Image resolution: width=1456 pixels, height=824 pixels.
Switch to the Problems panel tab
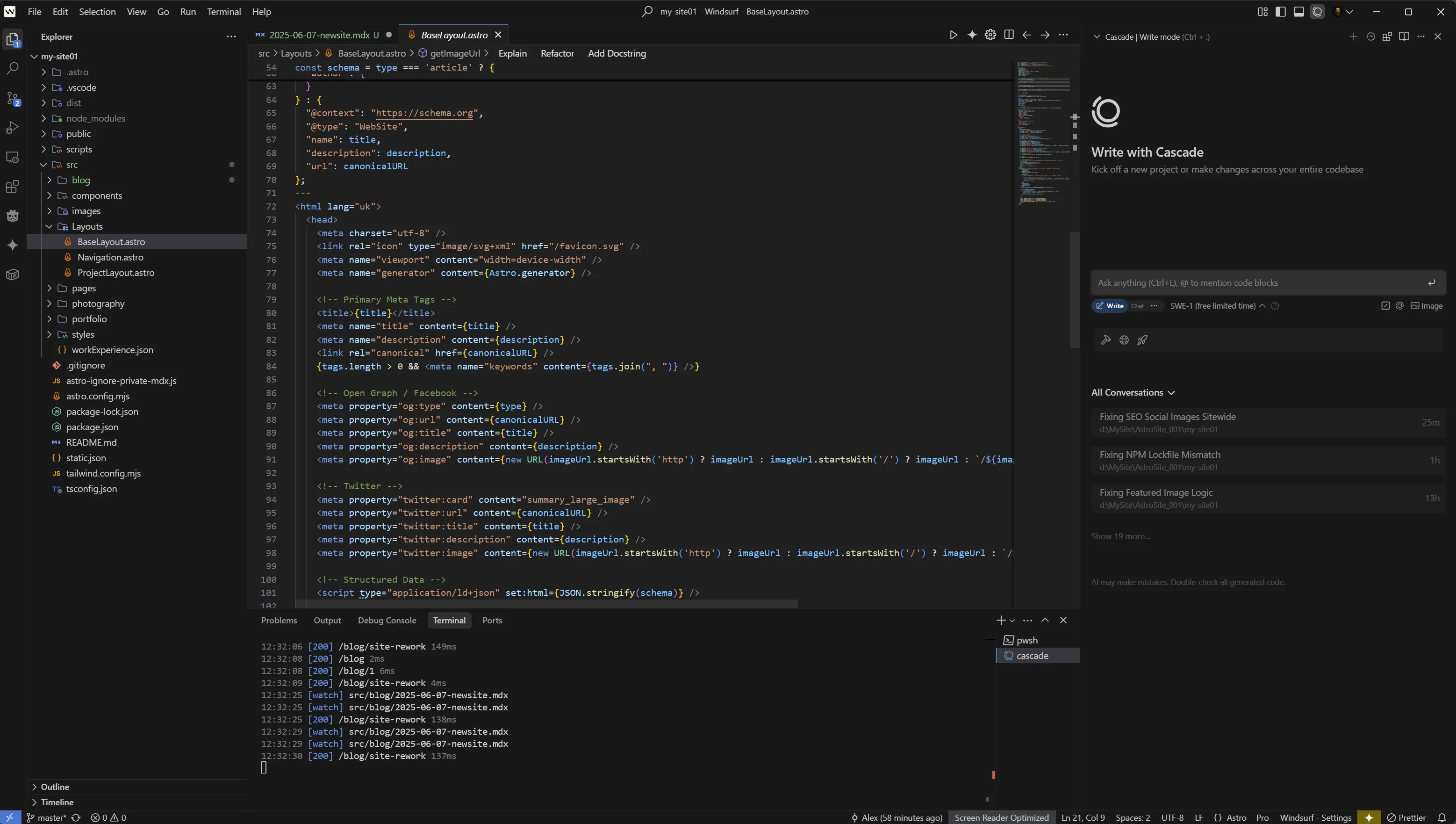[279, 620]
